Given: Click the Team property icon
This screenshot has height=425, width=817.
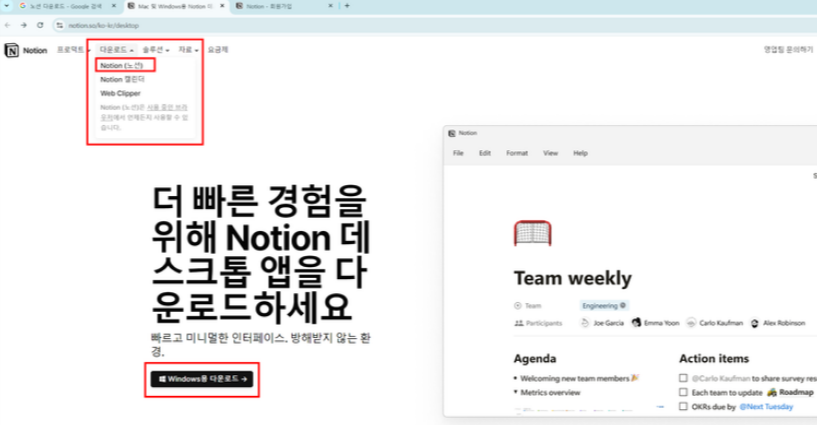Looking at the screenshot, I should (518, 306).
